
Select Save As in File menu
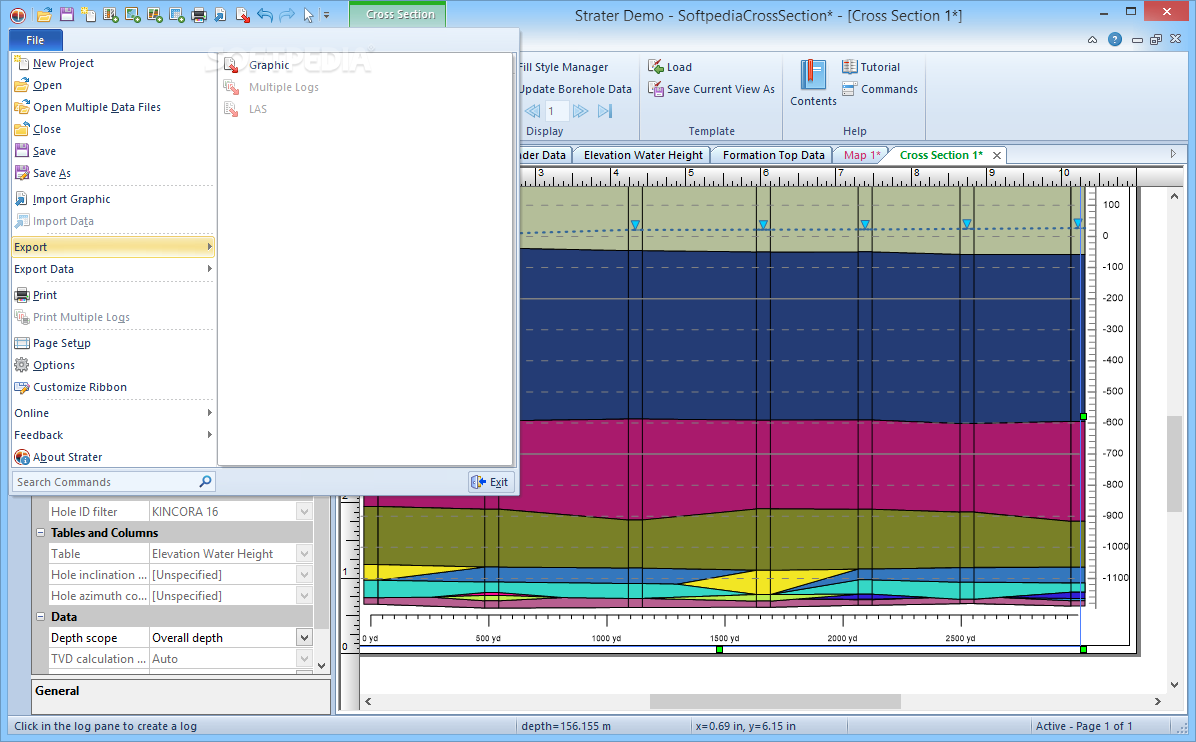(x=113, y=173)
